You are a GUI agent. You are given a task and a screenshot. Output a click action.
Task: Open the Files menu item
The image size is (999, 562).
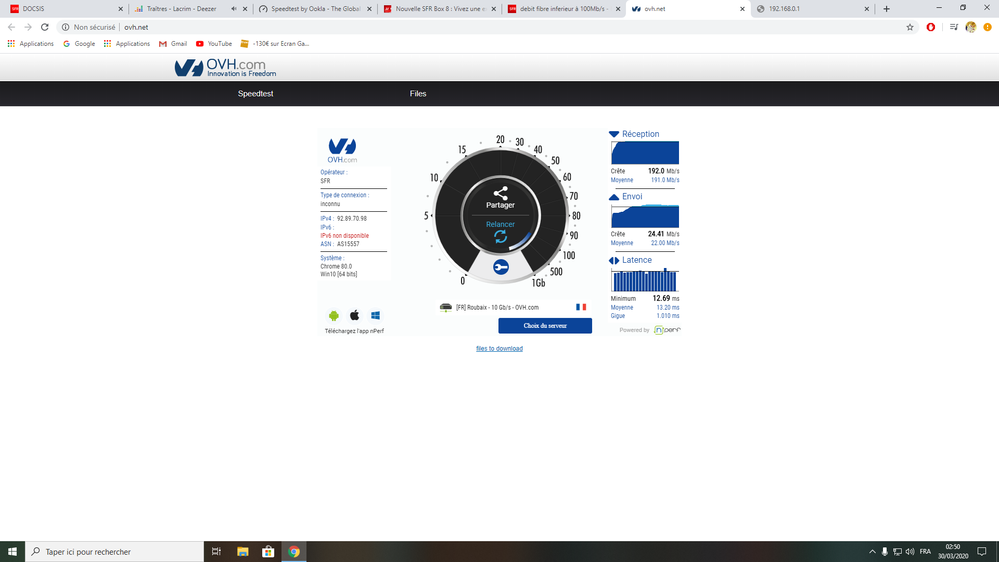(x=418, y=94)
